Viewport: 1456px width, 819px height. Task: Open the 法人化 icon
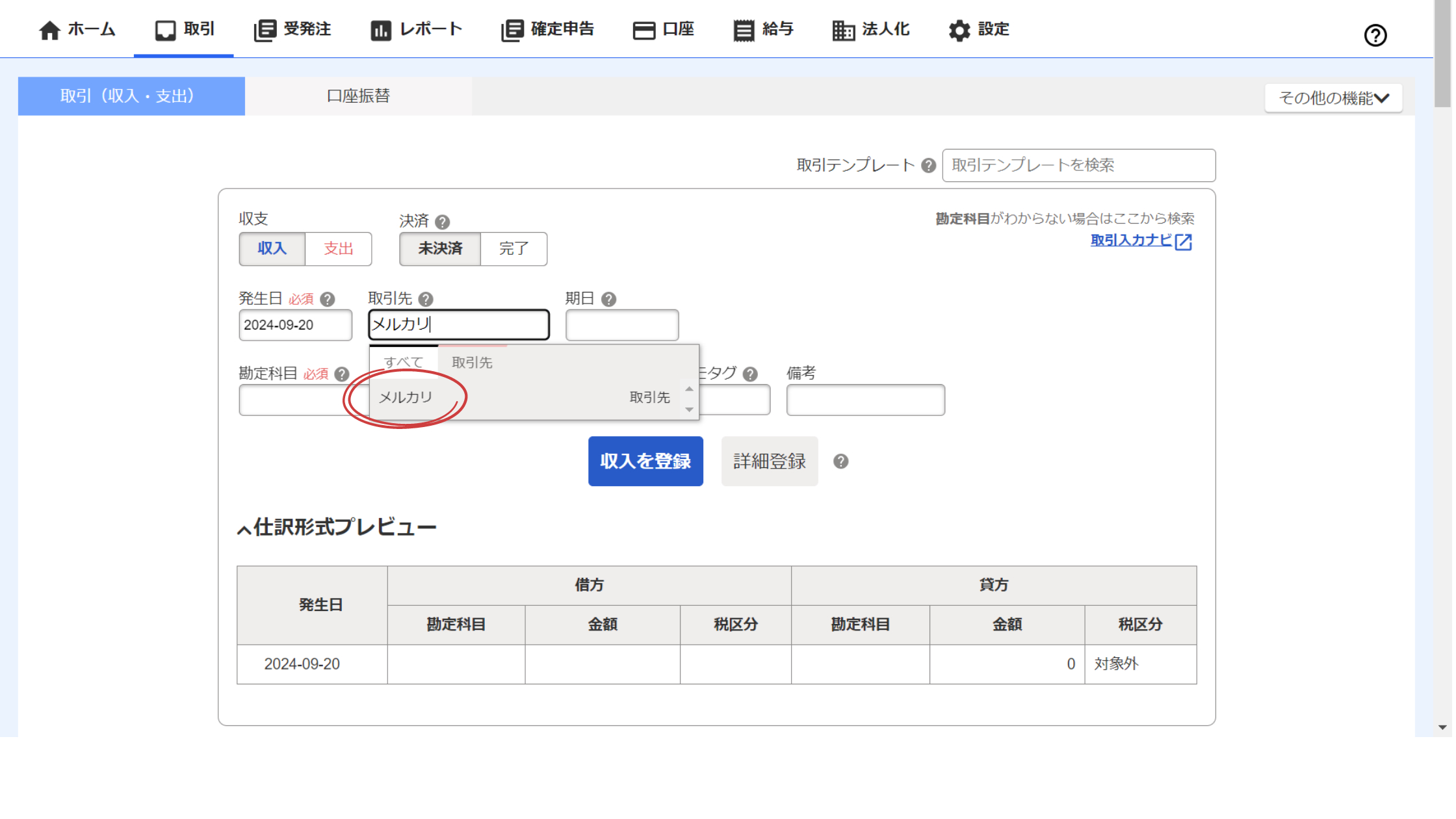[843, 29]
